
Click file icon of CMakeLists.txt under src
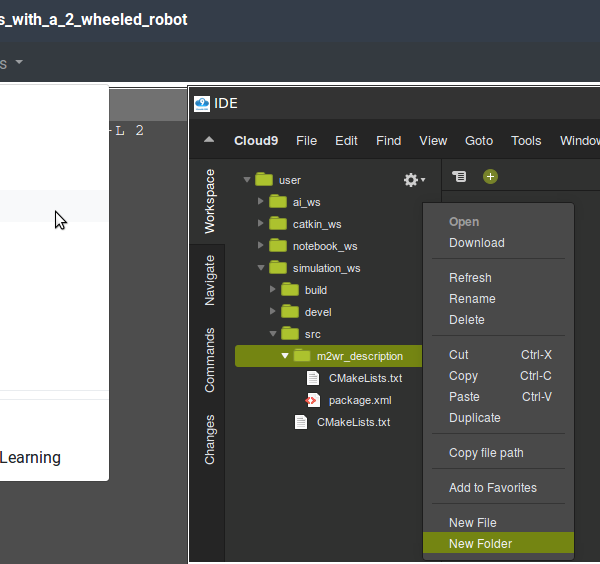coord(301,422)
